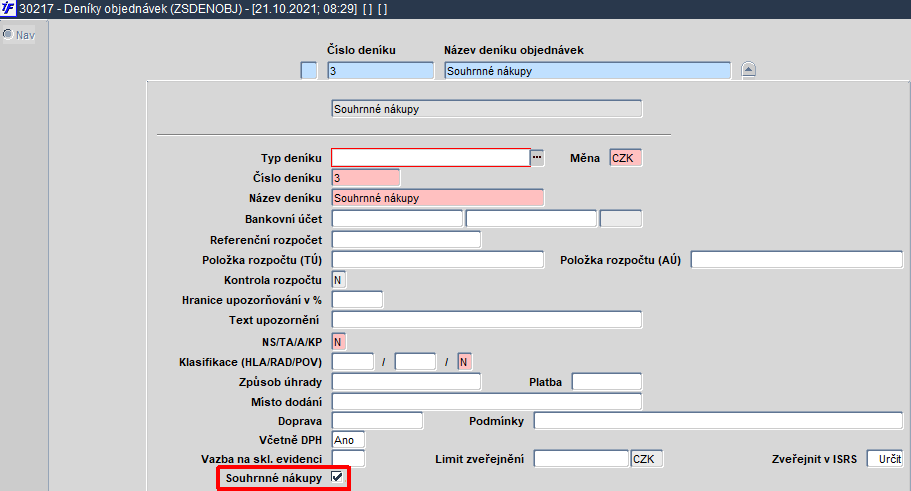Screen dimensions: 911x491
Task: Click the top Číslo deníku cell with 3
Action: [381, 70]
